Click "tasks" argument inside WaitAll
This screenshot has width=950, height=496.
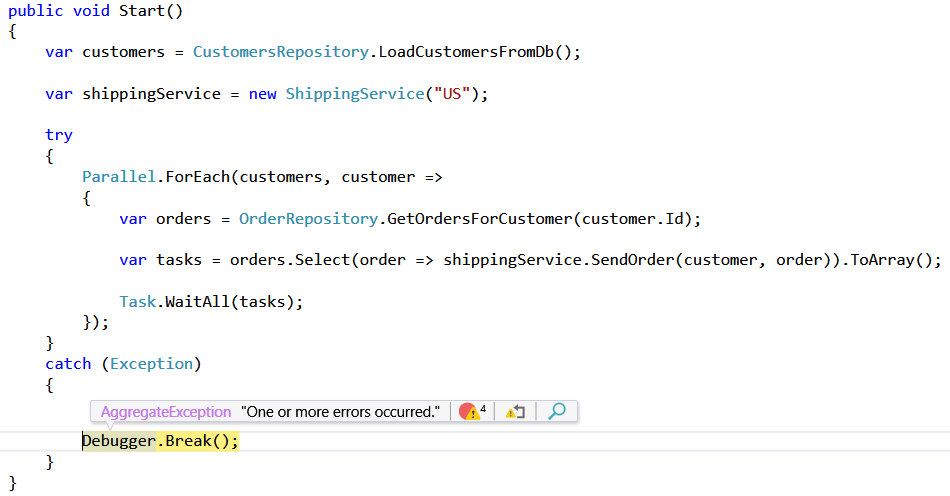[262, 302]
